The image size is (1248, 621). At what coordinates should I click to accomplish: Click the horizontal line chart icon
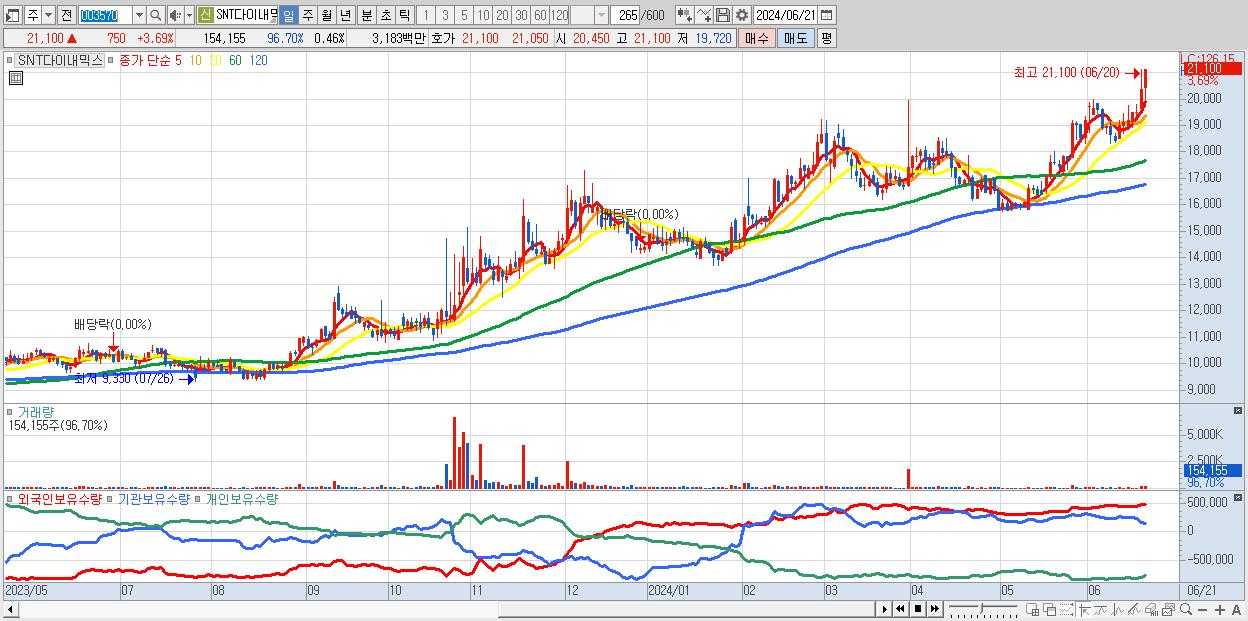(1101, 609)
